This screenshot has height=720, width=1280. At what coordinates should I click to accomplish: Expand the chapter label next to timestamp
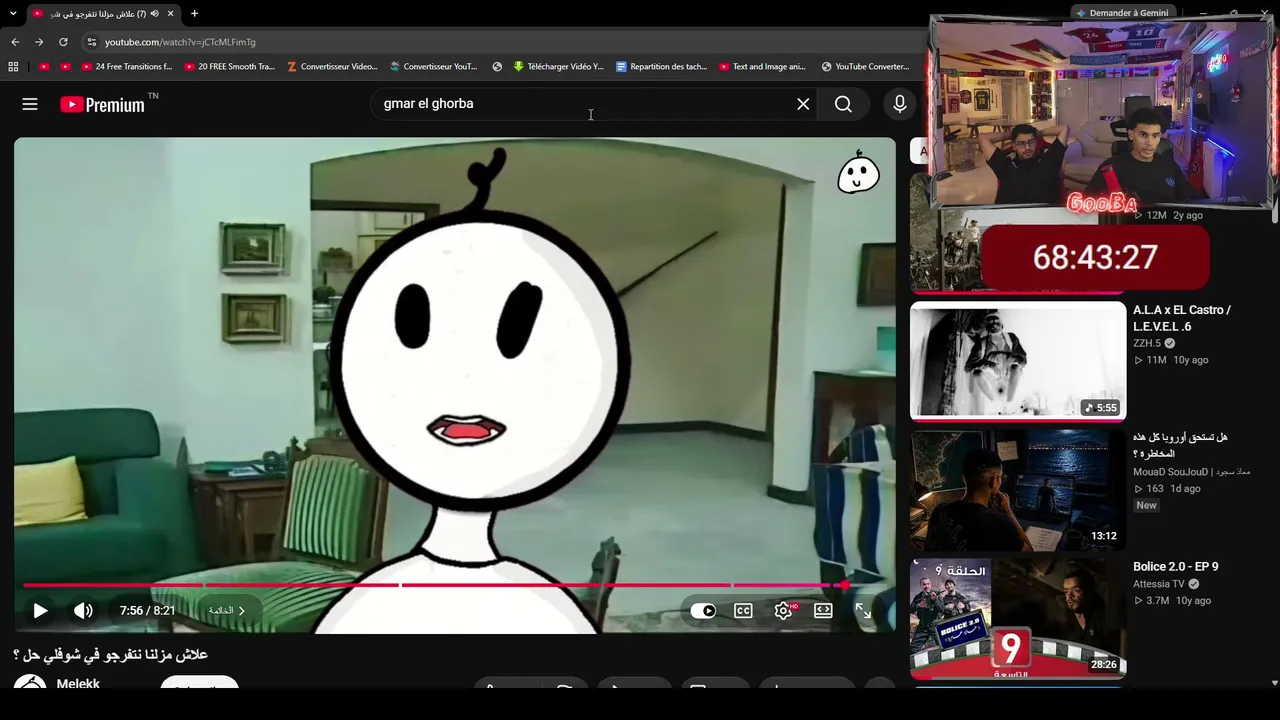pos(227,611)
